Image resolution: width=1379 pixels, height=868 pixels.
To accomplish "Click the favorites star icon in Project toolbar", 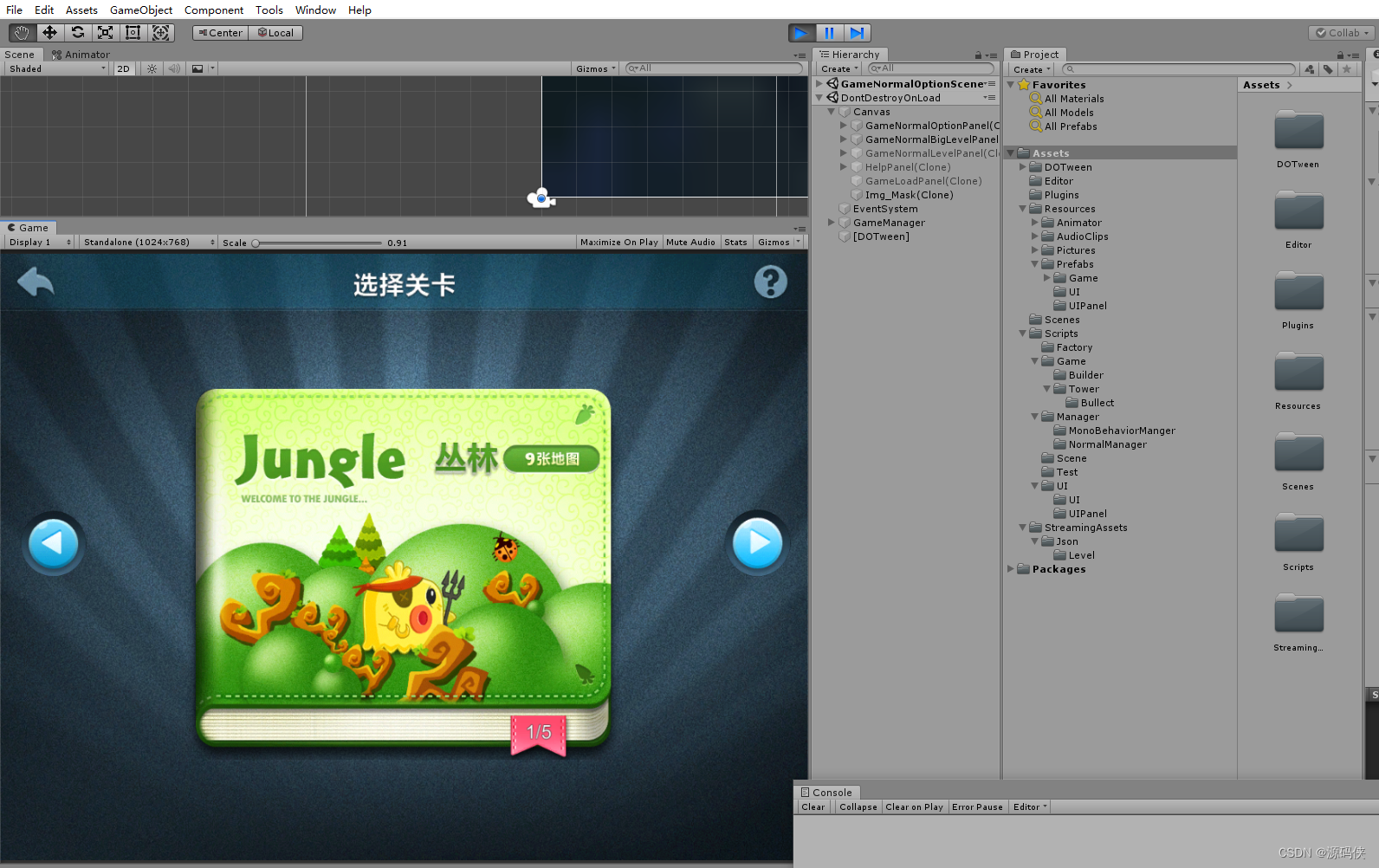I will [x=1346, y=69].
